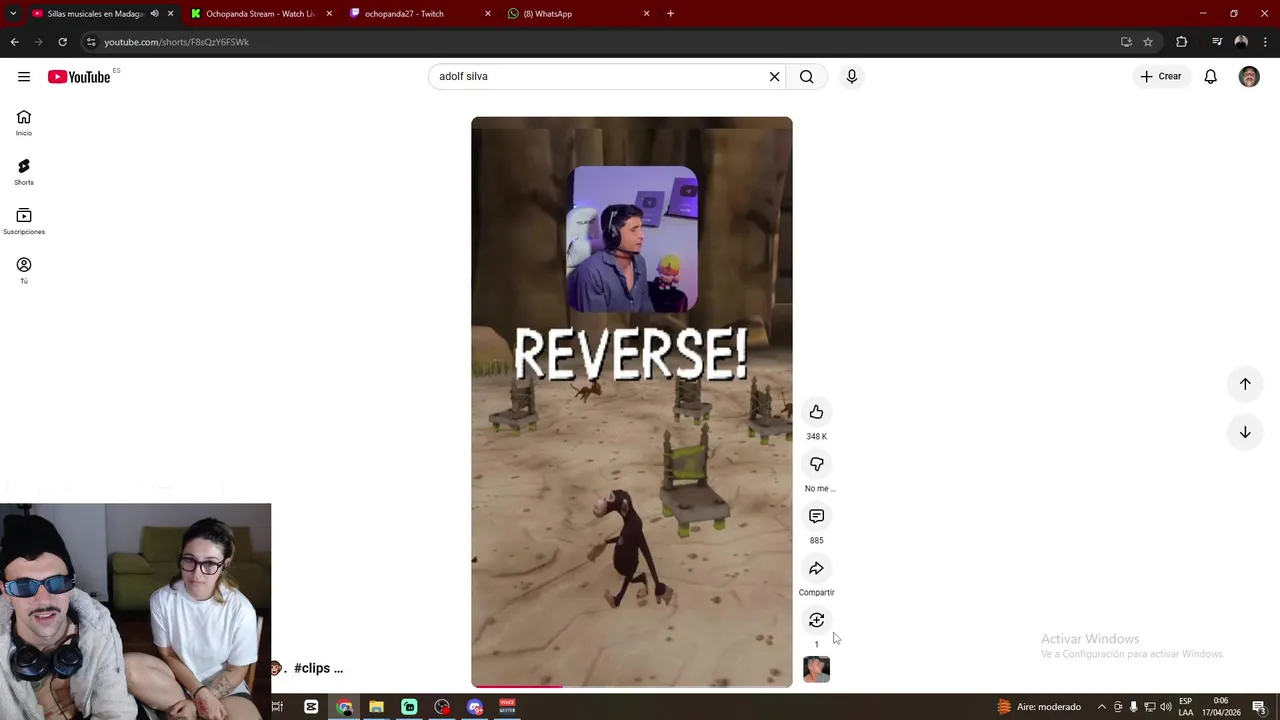The image size is (1280, 720).
Task: Go to previous Short with up arrow
Action: [1245, 384]
